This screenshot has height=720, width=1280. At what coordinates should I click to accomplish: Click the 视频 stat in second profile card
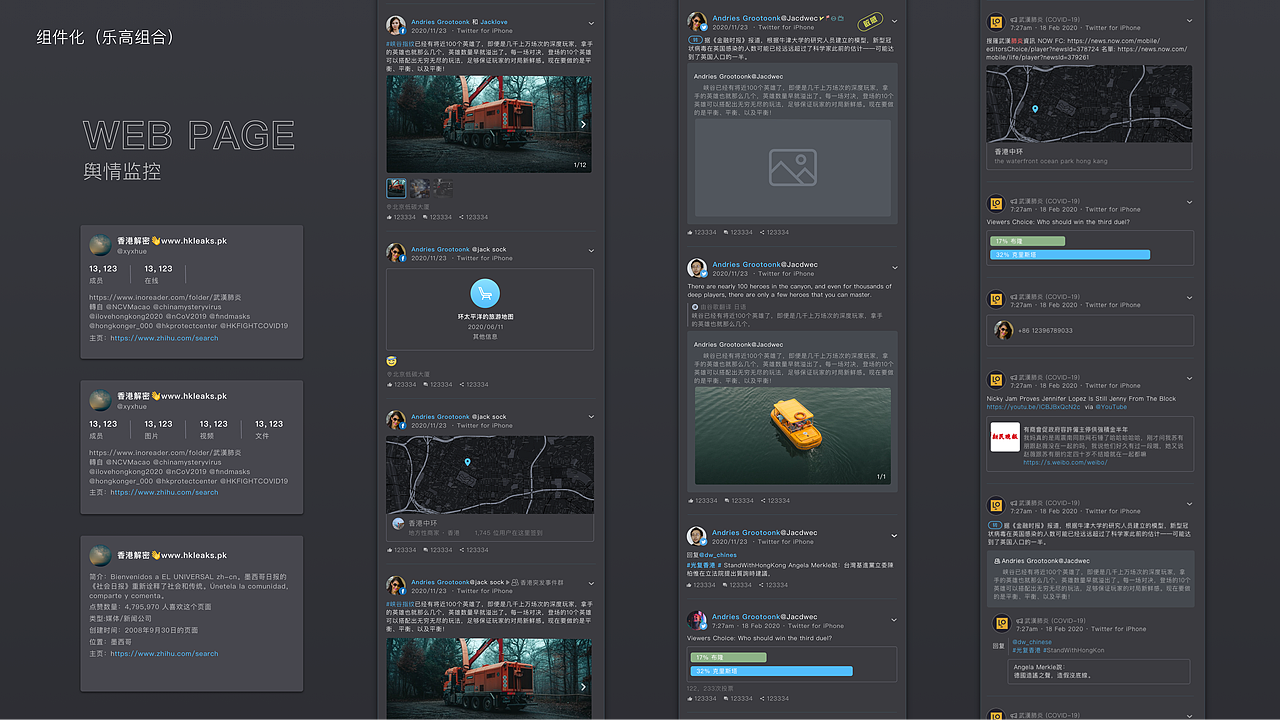point(213,429)
